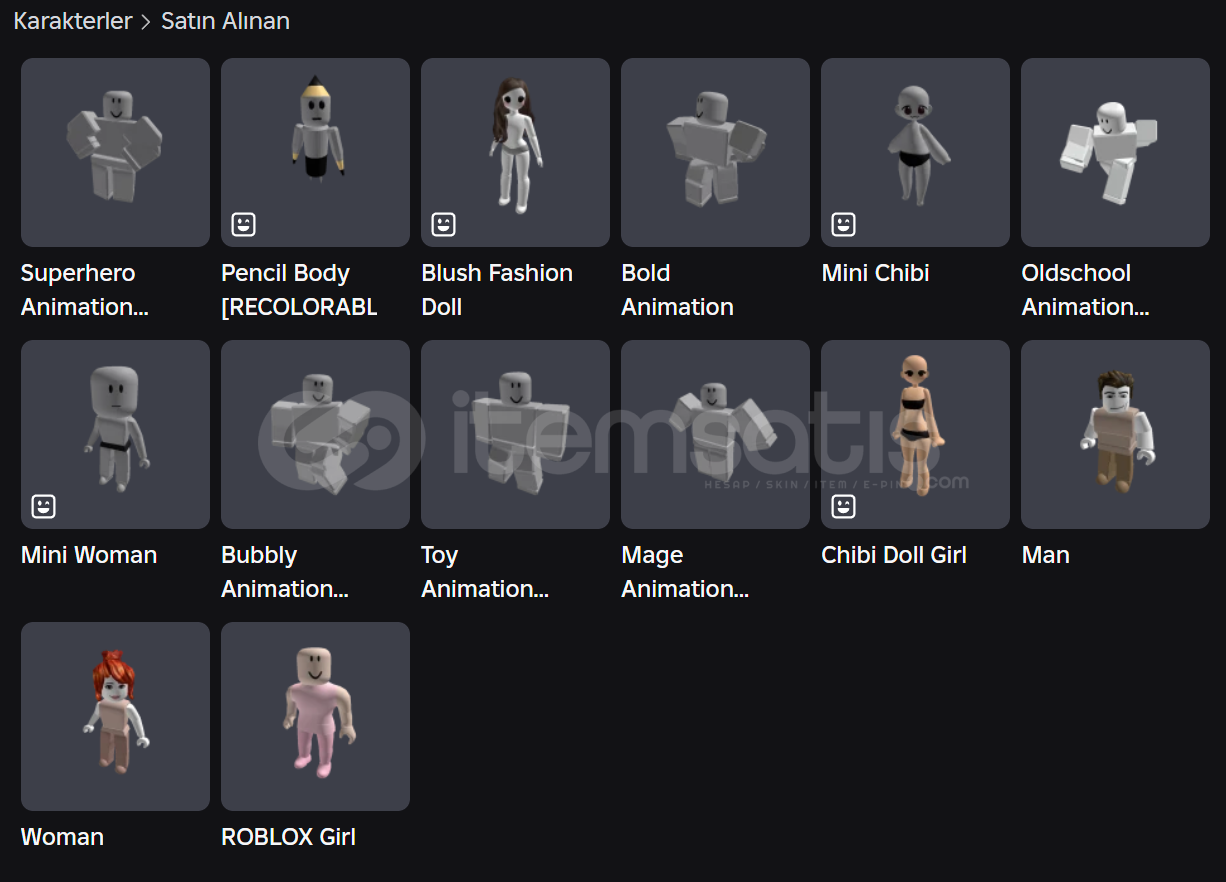The height and width of the screenshot is (882, 1226).
Task: Open the Man character thumbnail
Action: 1115,434
